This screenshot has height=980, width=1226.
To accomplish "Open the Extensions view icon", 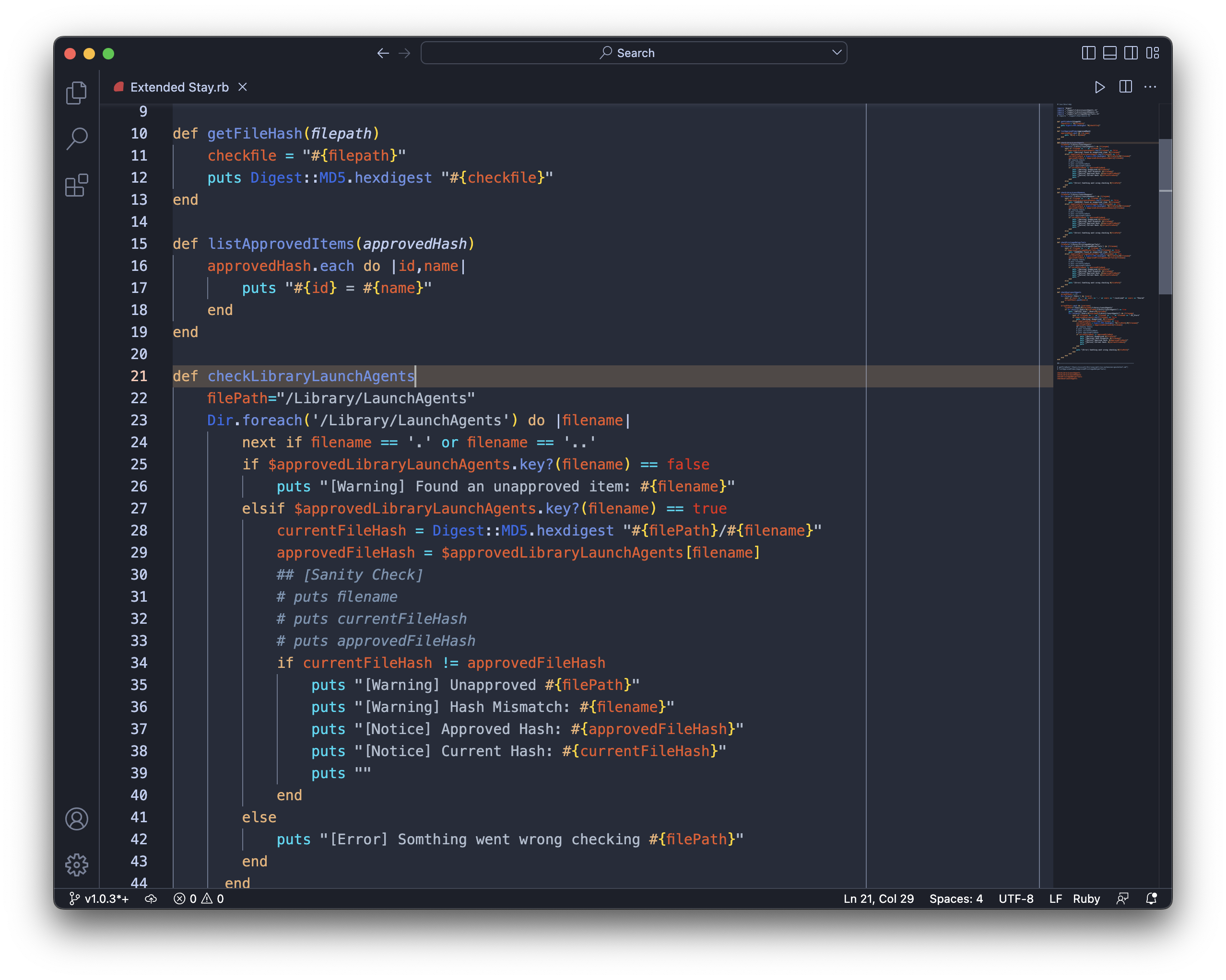I will pyautogui.click(x=76, y=186).
